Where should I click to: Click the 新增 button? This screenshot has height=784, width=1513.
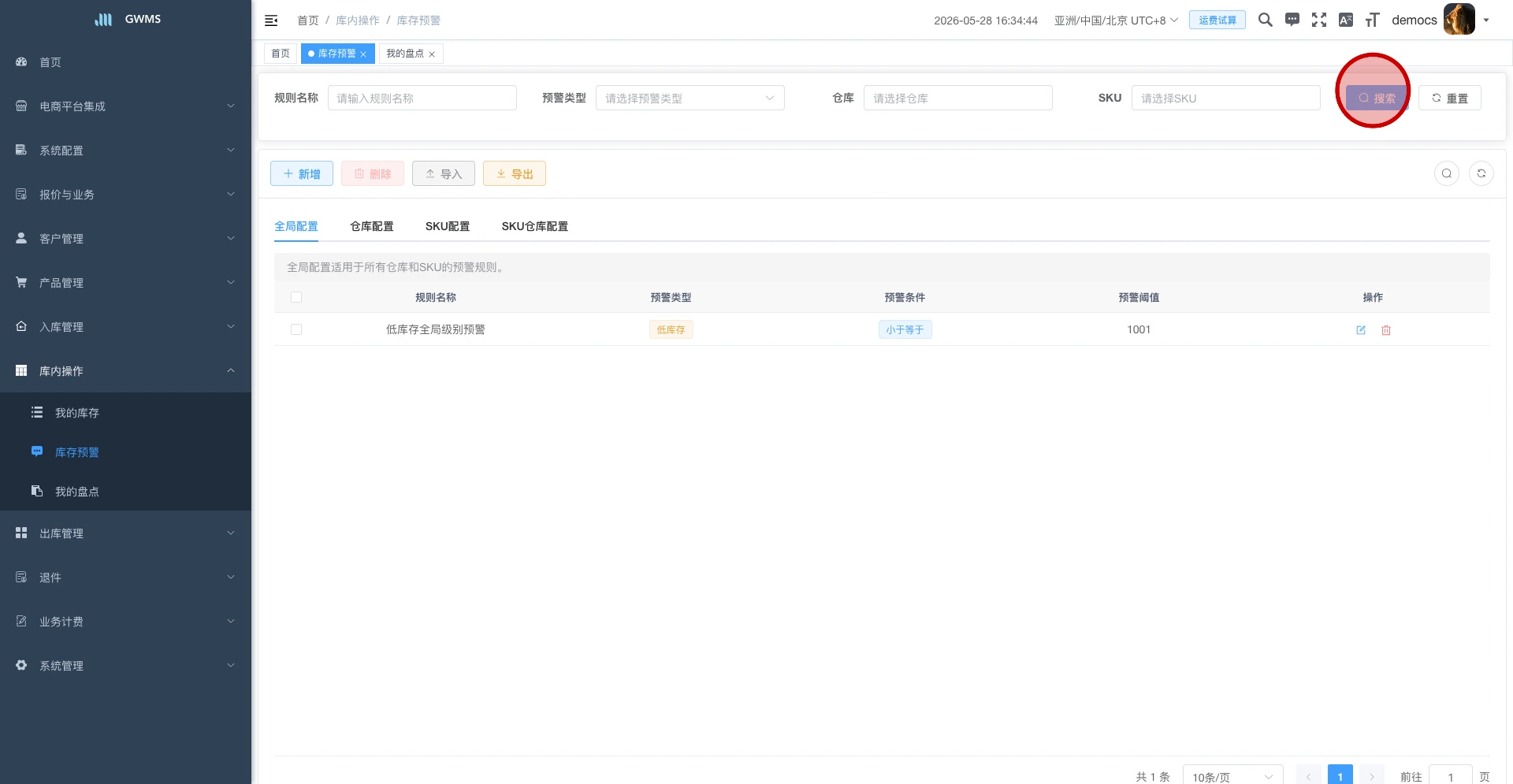[x=302, y=173]
